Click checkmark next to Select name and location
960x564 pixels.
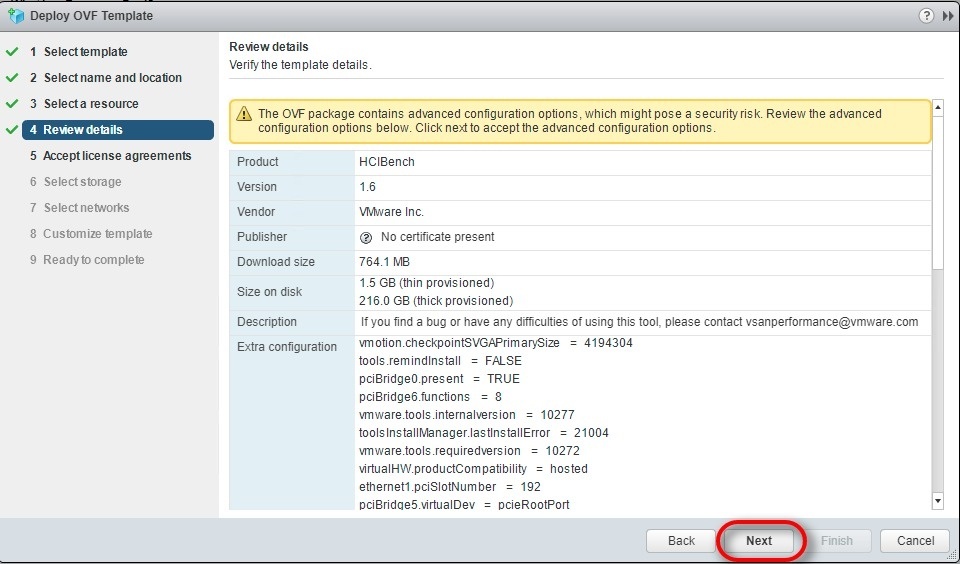[12, 78]
